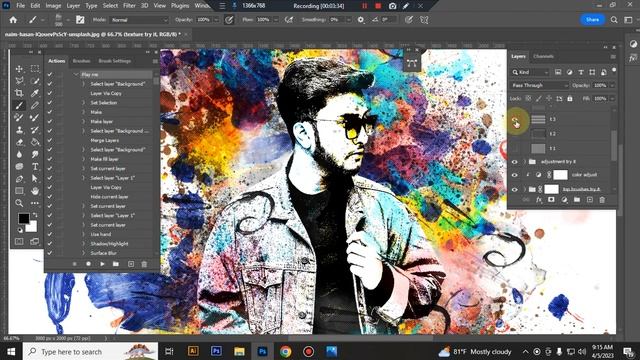Stop the screen recording red square
Image resolution: width=640 pixels, height=360 pixels.
point(378,6)
